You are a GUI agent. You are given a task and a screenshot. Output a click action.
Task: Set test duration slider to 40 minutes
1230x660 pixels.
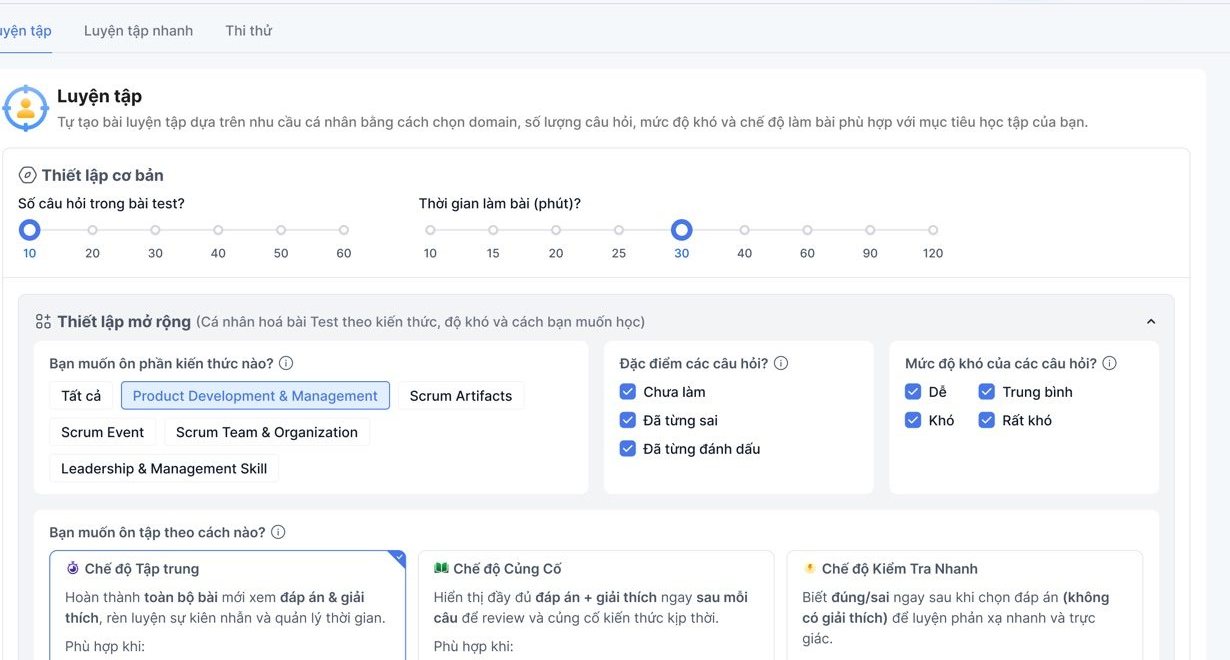click(x=744, y=230)
